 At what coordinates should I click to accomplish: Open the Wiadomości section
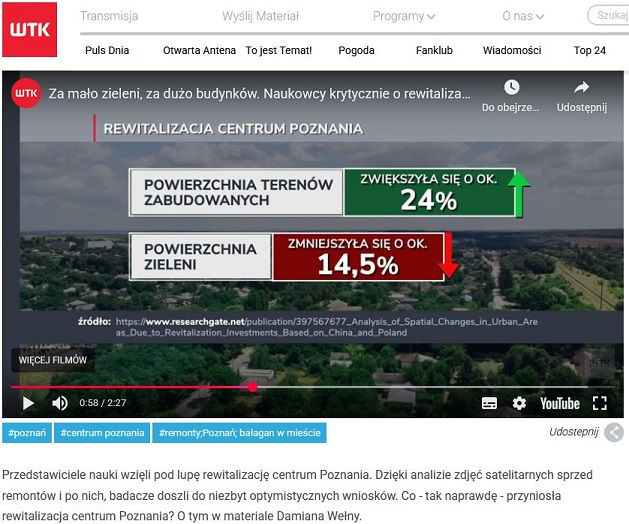point(512,50)
